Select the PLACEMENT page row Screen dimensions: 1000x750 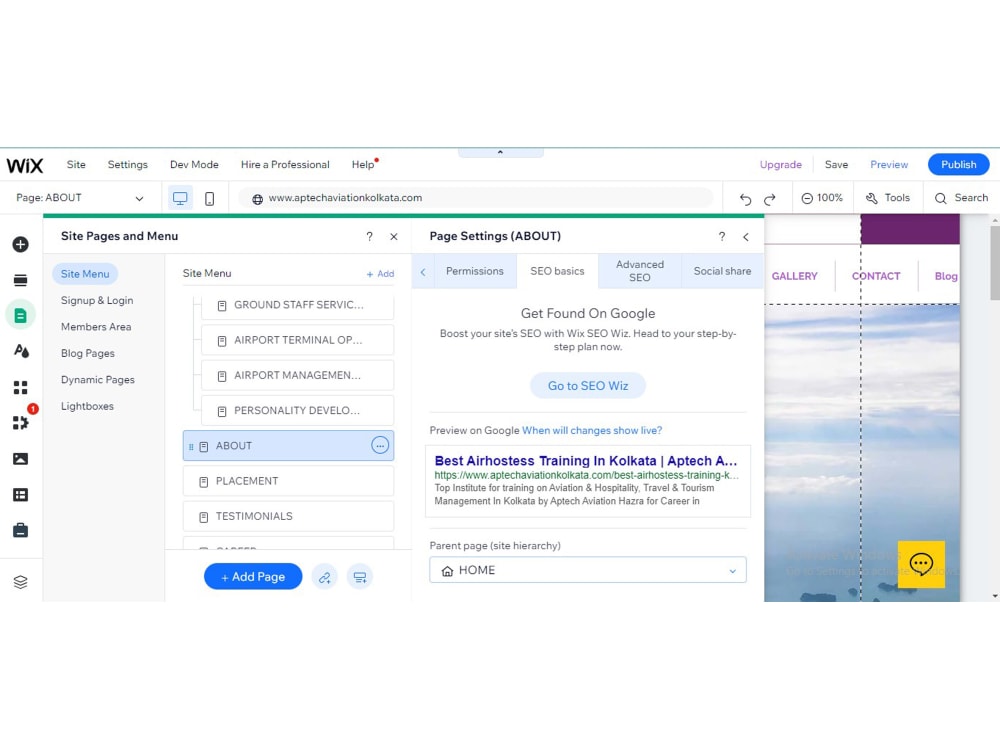tap(288, 481)
